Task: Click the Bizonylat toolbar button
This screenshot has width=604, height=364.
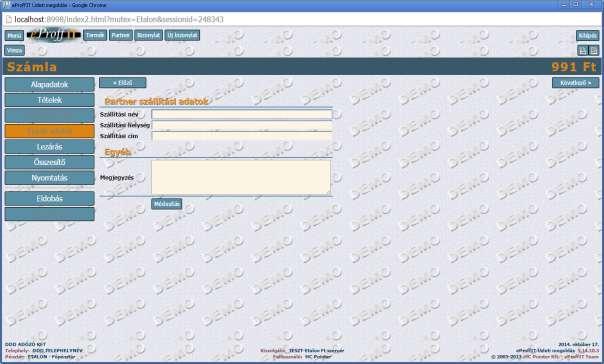Action: [148, 35]
